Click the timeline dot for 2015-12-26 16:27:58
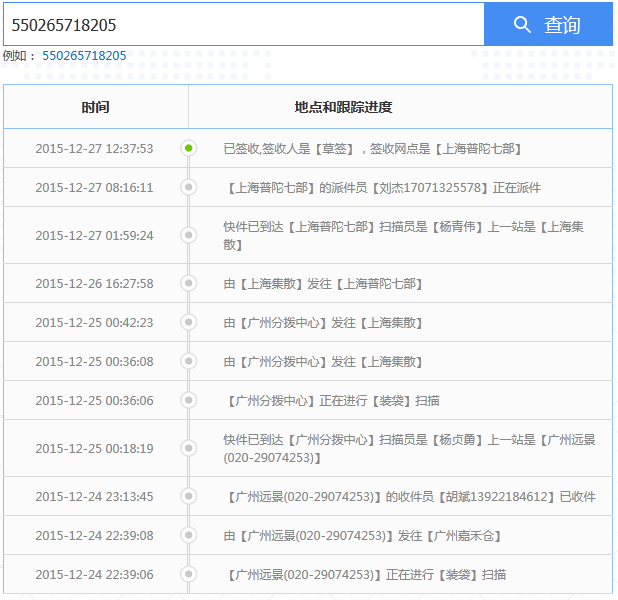 pyautogui.click(x=189, y=283)
